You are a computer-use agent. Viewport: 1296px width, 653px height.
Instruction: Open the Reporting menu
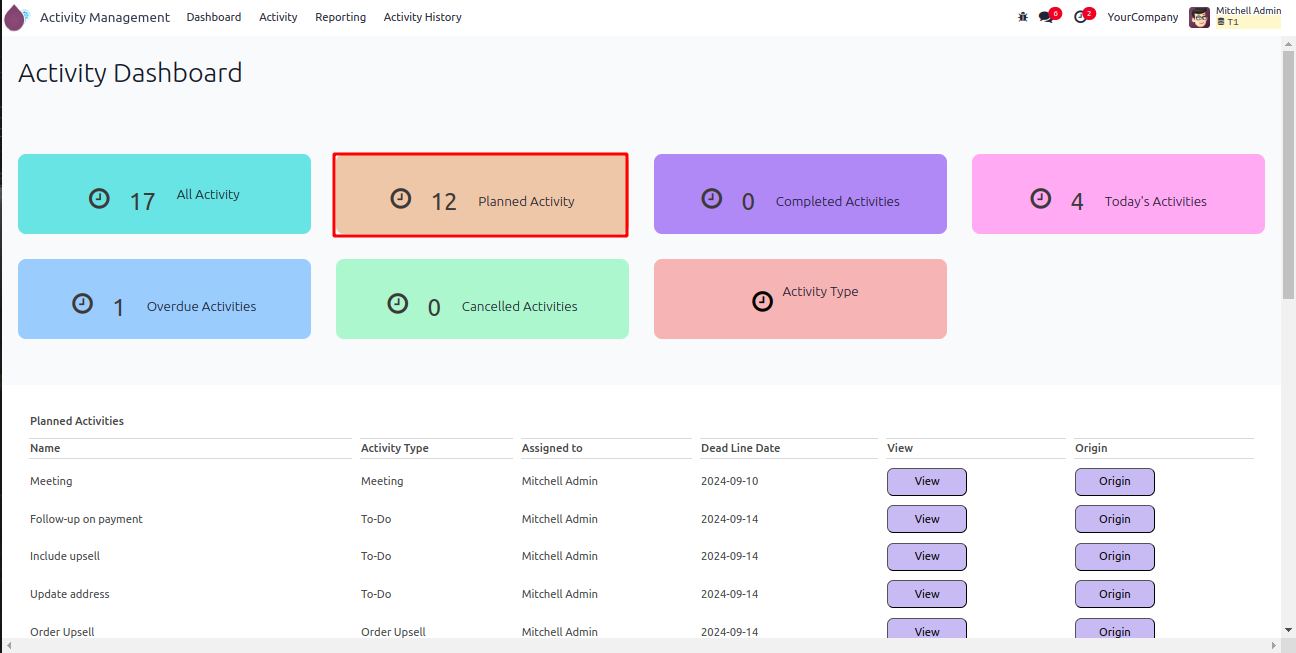pyautogui.click(x=340, y=17)
